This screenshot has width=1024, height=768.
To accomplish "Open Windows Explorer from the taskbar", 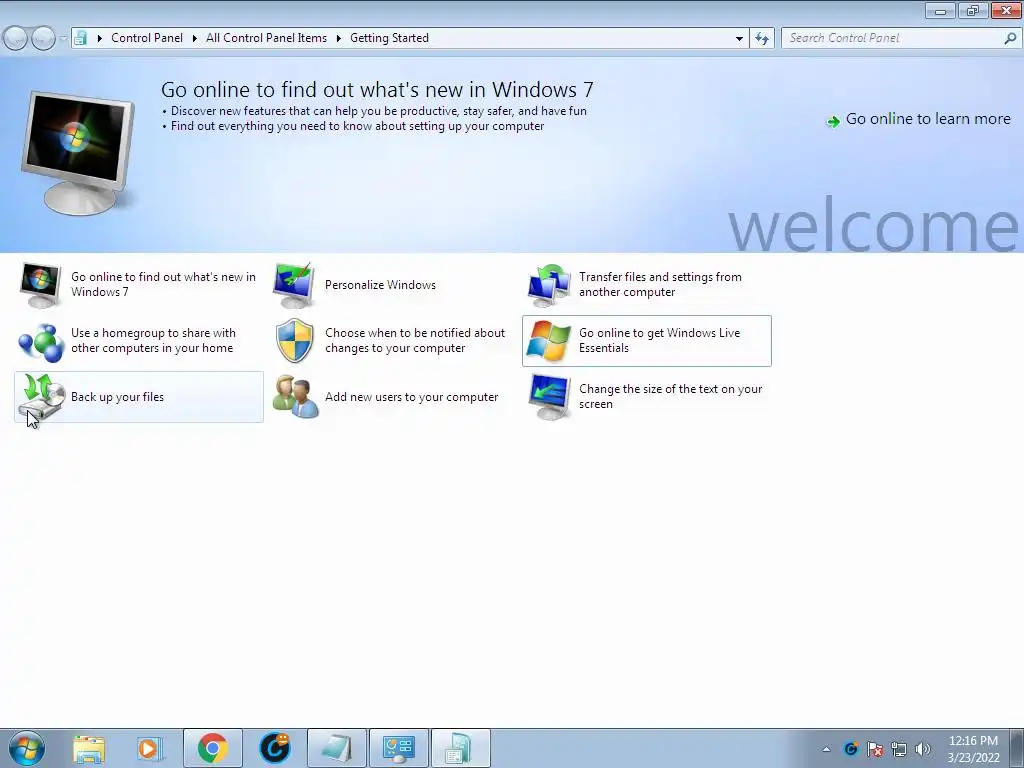I will pyautogui.click(x=89, y=748).
